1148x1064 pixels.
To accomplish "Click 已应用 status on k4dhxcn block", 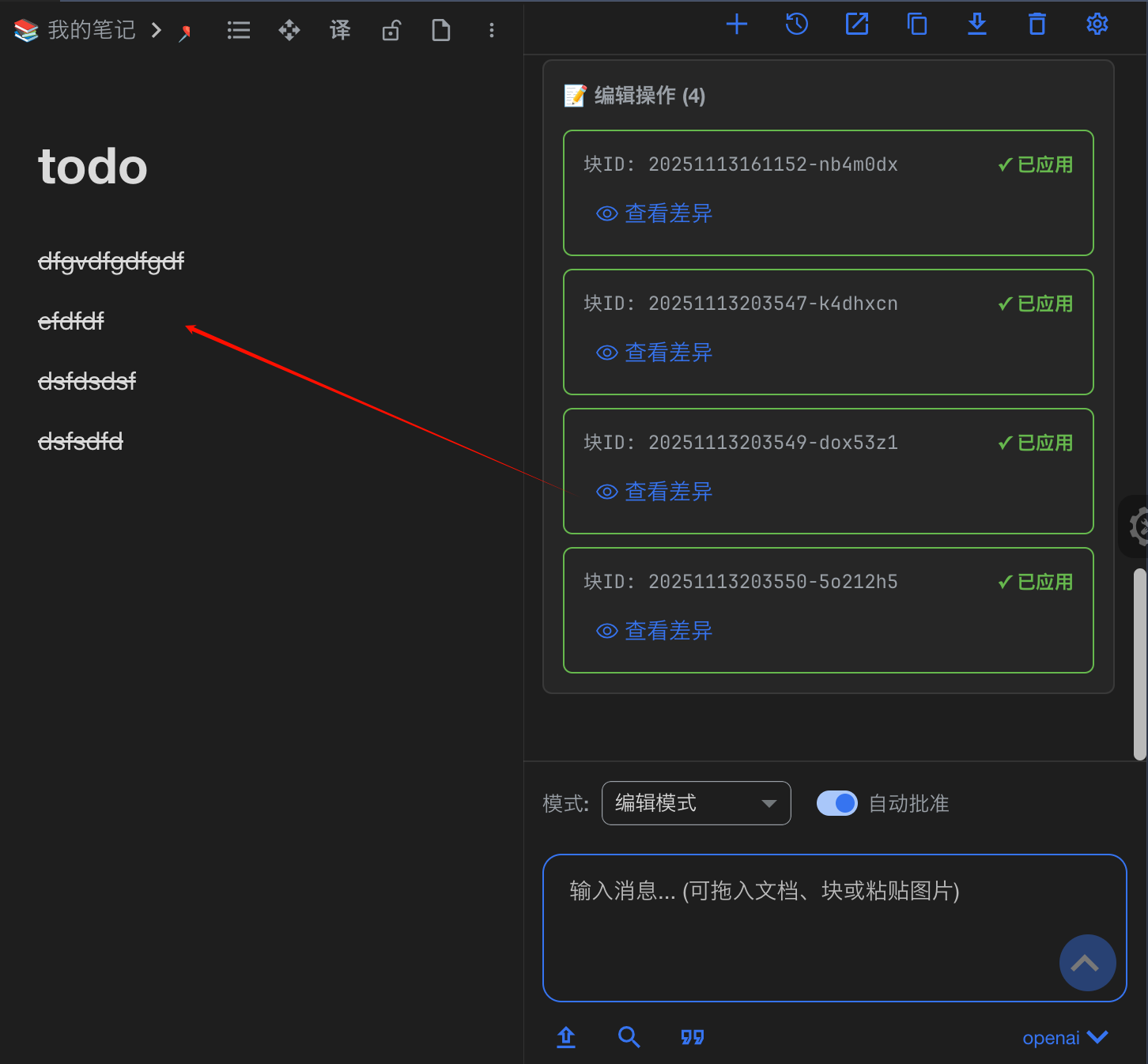I will click(x=1036, y=304).
